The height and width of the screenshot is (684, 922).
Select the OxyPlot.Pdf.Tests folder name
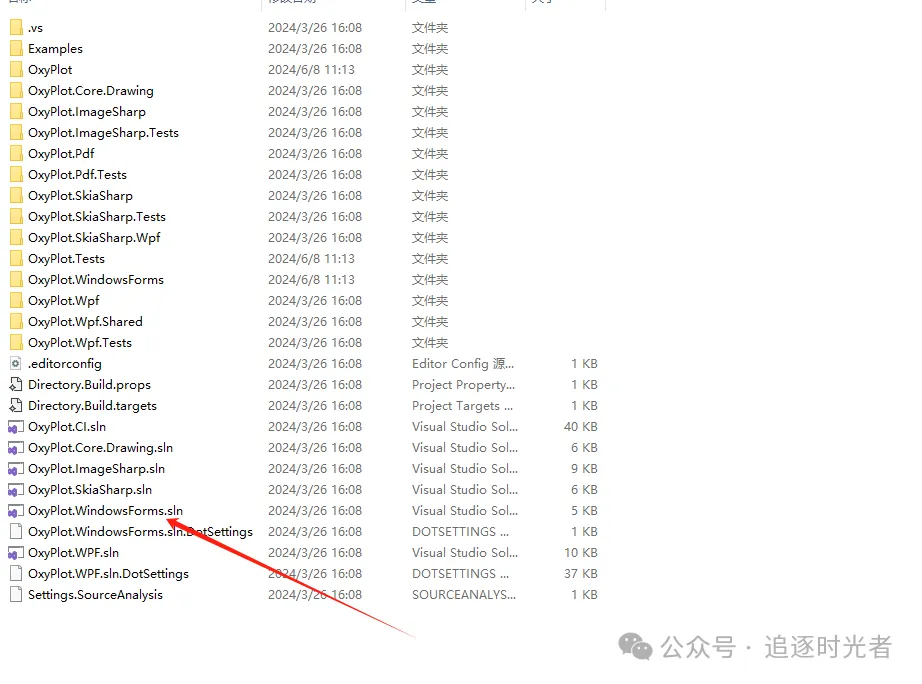[x=77, y=175]
